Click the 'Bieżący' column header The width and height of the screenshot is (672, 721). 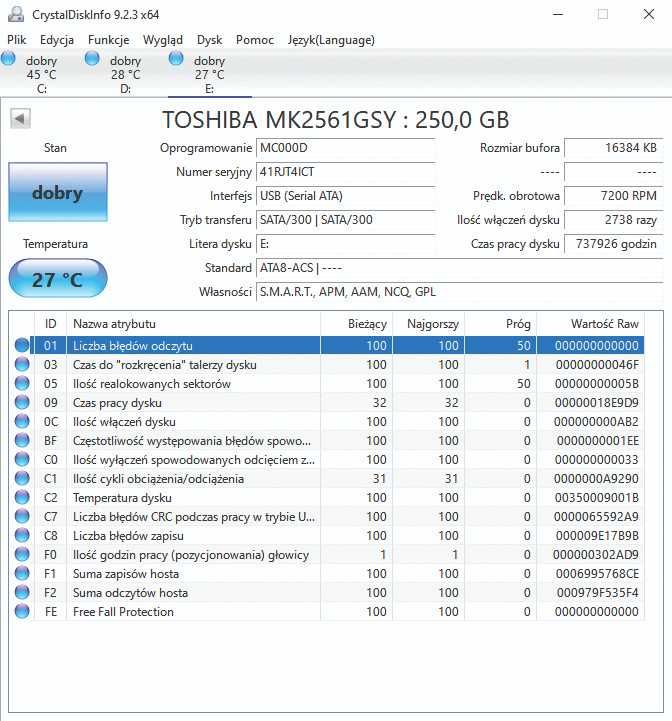(x=356, y=324)
